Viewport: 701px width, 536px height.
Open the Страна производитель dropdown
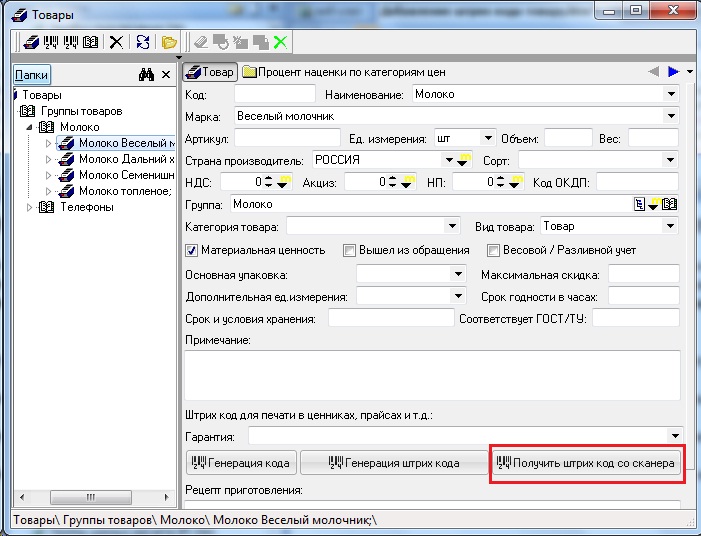click(449, 160)
